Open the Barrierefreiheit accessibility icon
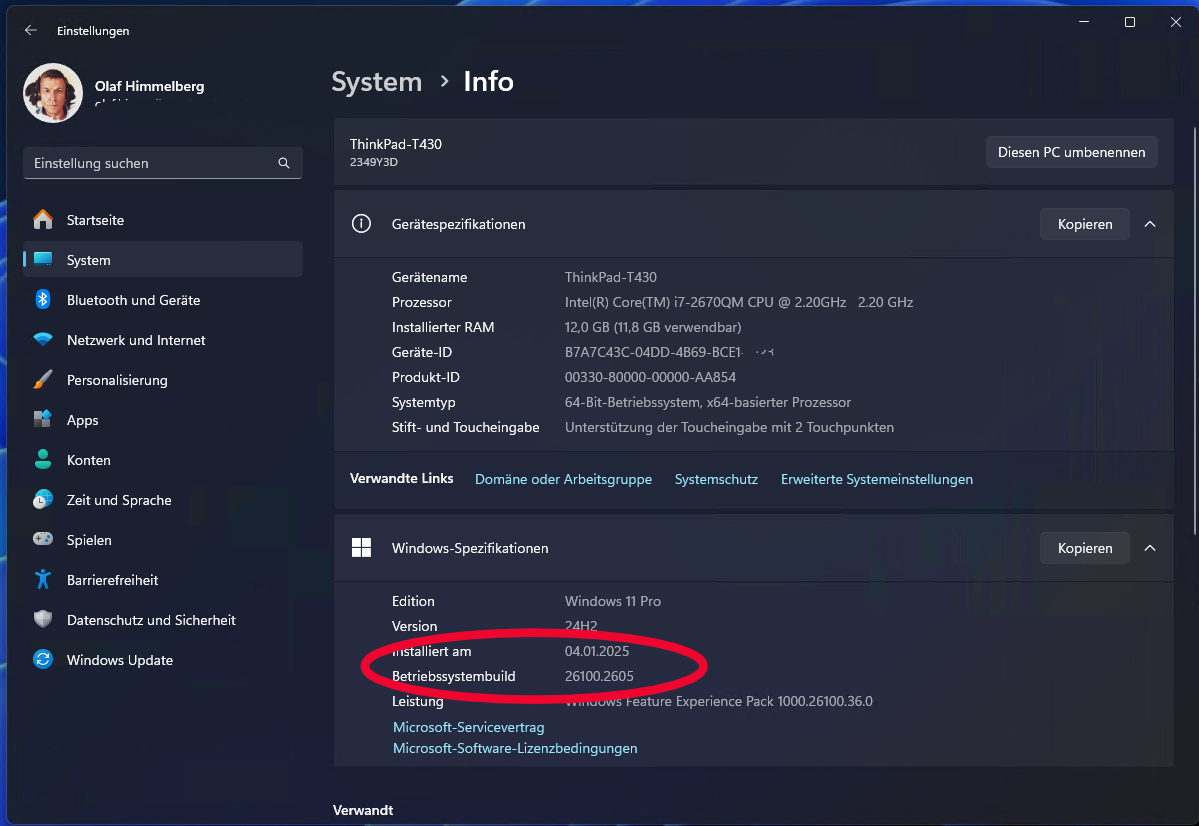This screenshot has width=1199, height=826. (x=43, y=580)
